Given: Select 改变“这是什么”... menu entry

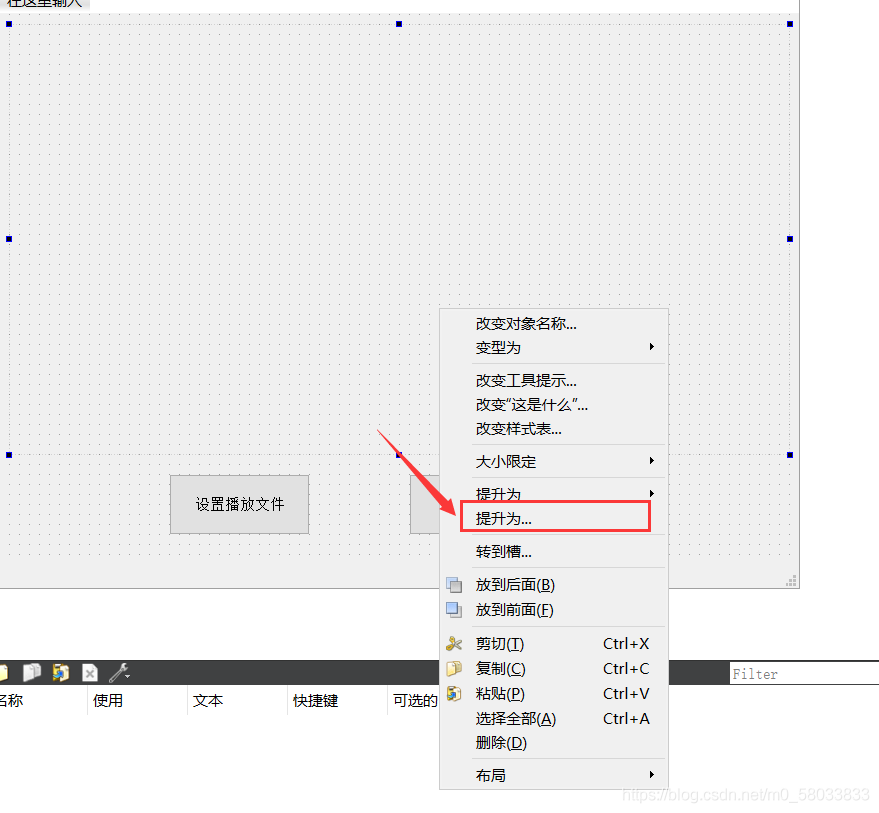Looking at the screenshot, I should tap(554, 405).
